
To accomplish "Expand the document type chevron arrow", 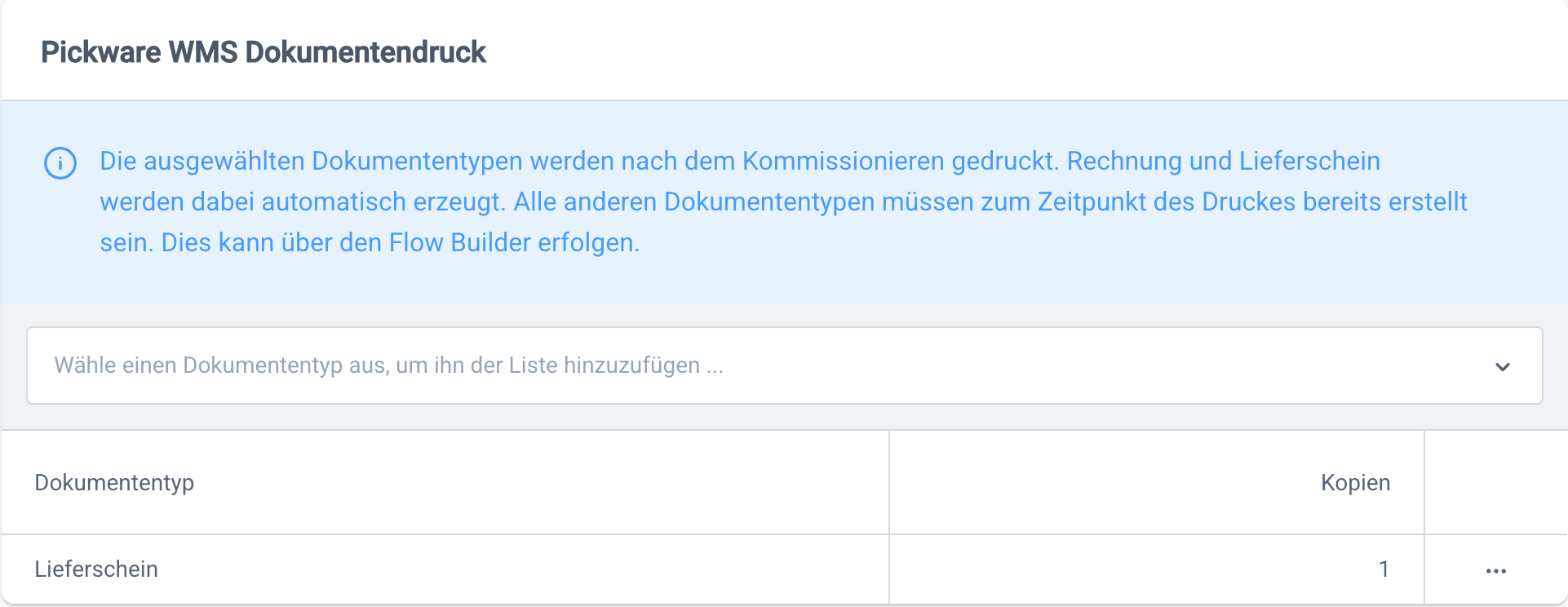I will (1502, 366).
